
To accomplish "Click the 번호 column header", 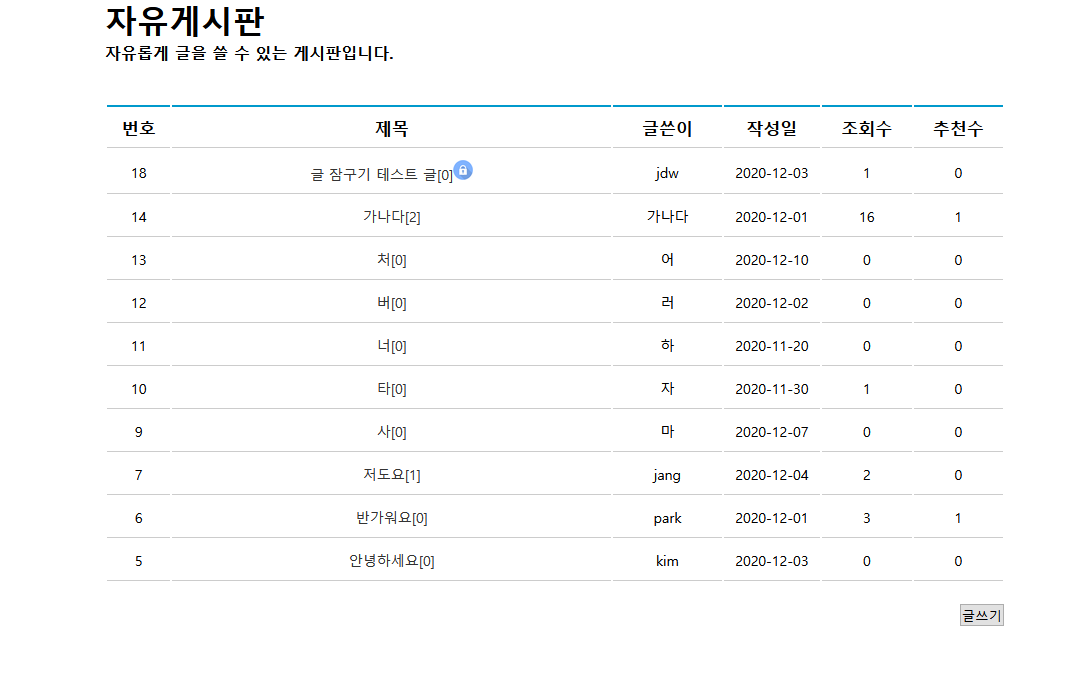I will point(138,128).
